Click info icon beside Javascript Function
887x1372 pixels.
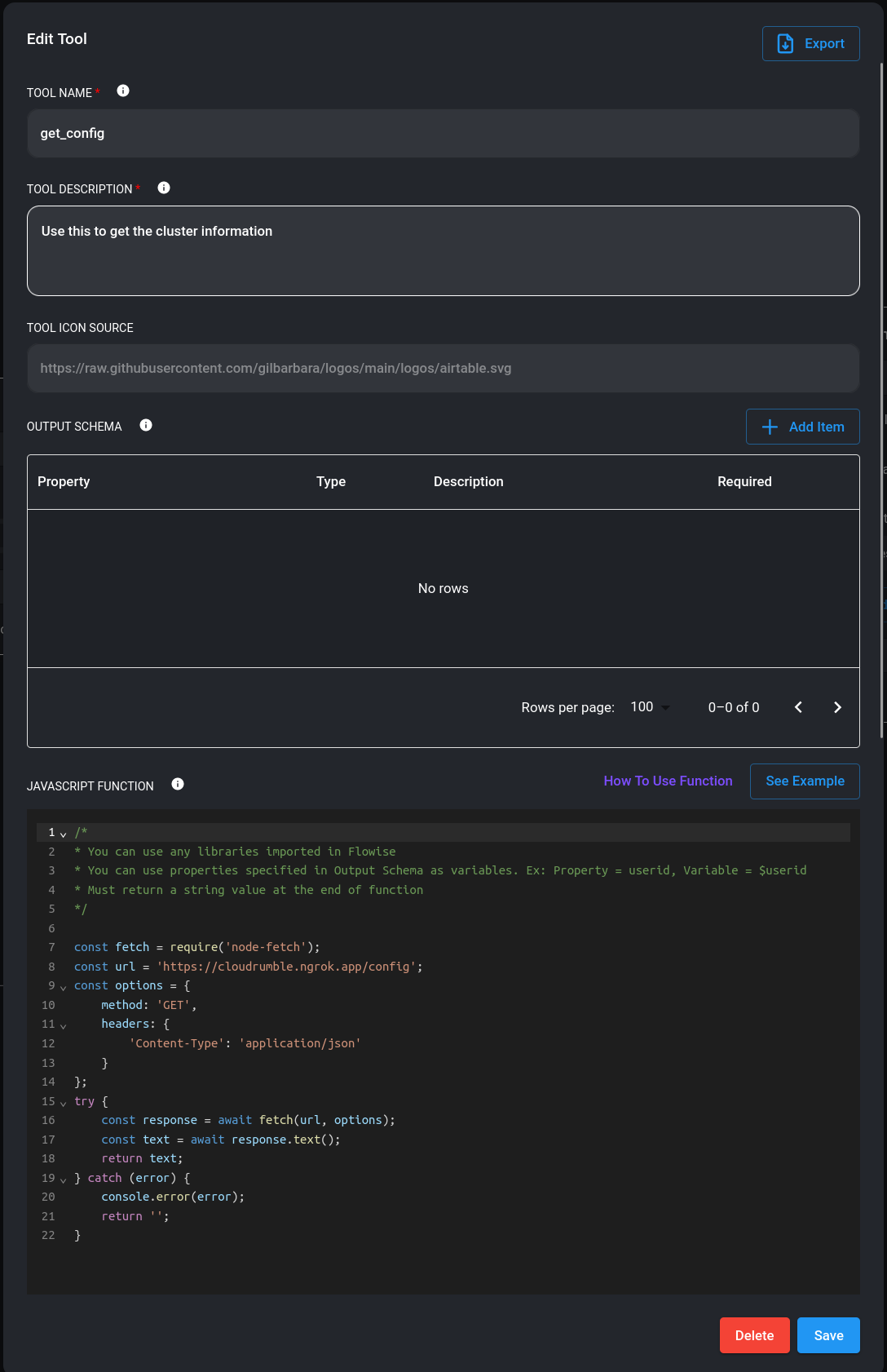click(178, 785)
